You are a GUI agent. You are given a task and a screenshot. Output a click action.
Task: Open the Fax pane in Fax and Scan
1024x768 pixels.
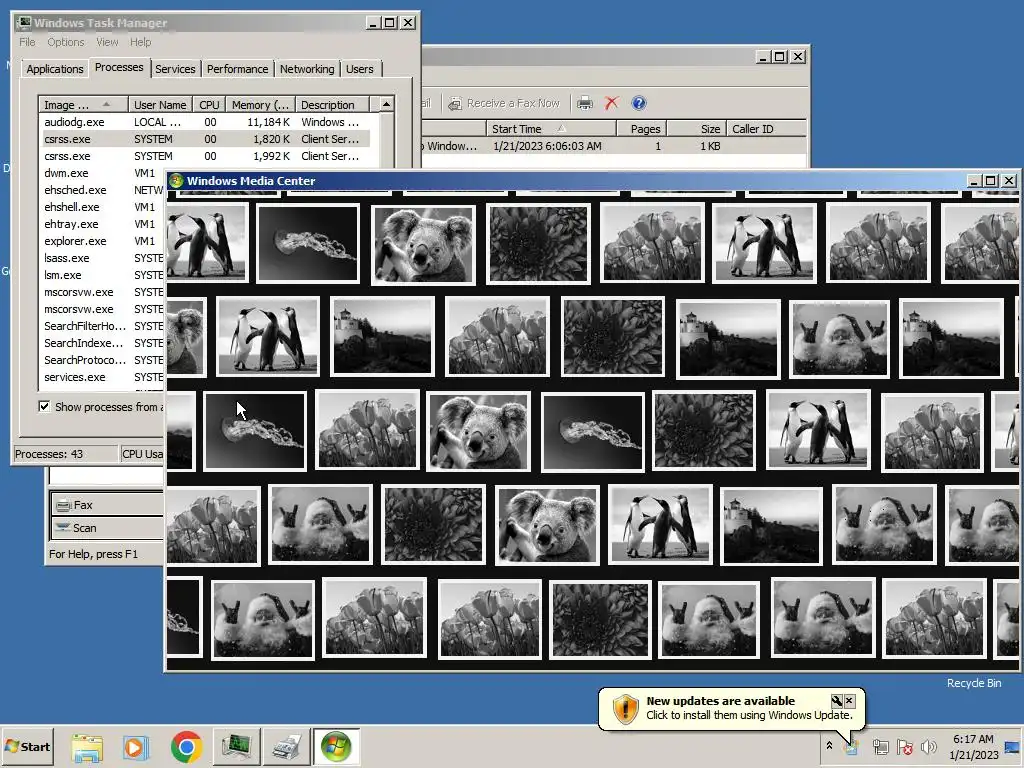[107, 505]
